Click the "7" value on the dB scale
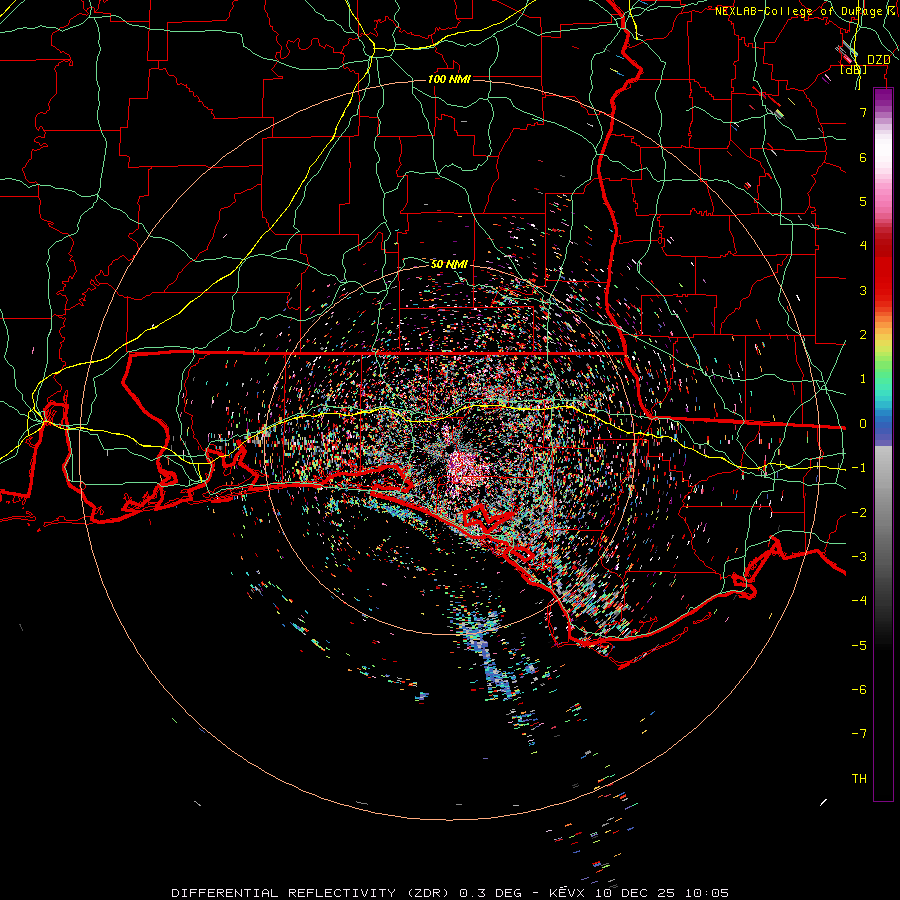Viewport: 900px width, 900px height. (863, 112)
